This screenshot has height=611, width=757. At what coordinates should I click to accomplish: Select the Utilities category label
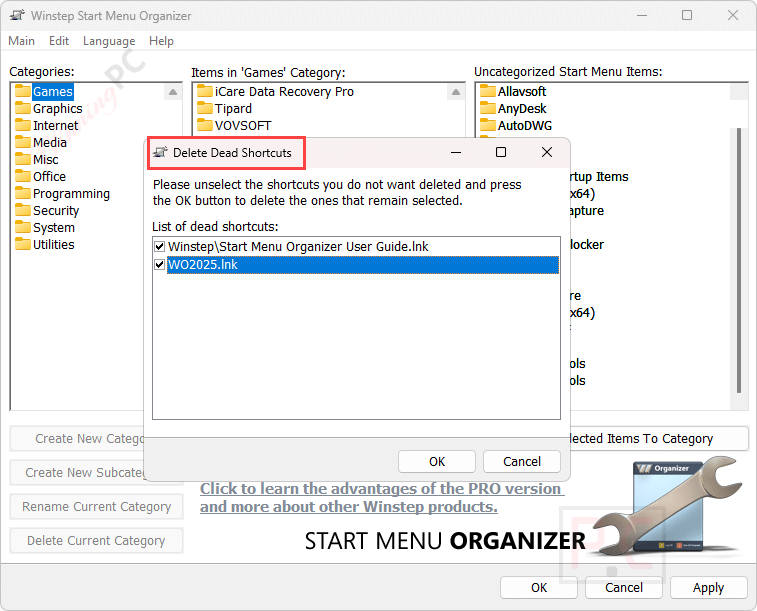[x=54, y=244]
